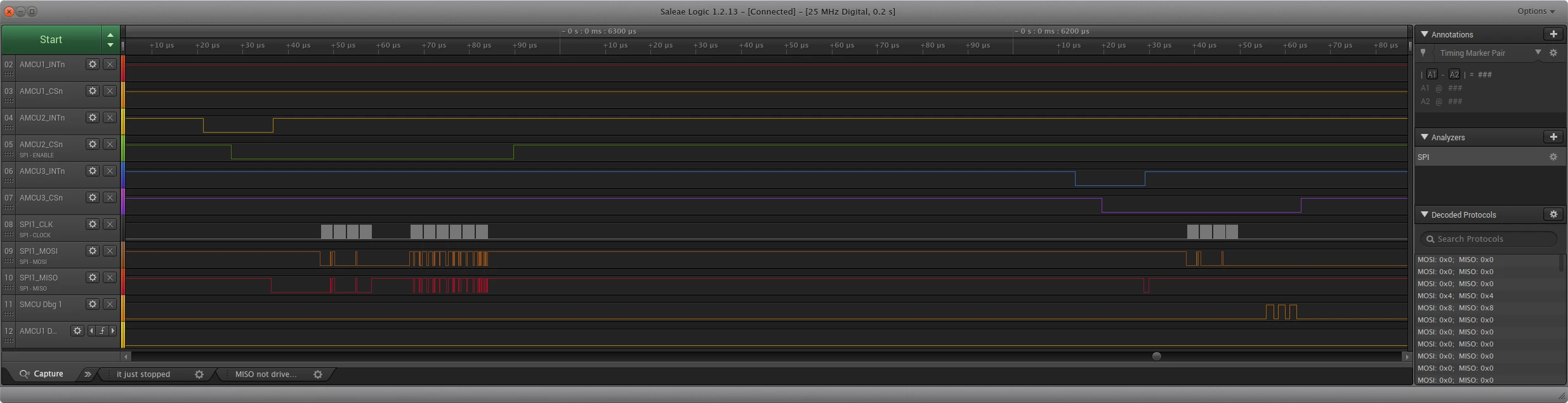Open the Timing Marker Pair dropdown

pos(1538,53)
